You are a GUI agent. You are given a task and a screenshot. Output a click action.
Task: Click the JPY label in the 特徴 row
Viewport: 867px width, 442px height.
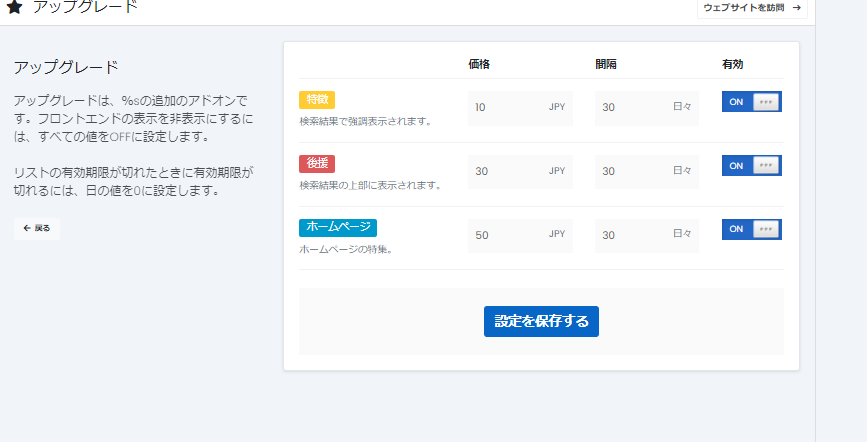(556, 107)
